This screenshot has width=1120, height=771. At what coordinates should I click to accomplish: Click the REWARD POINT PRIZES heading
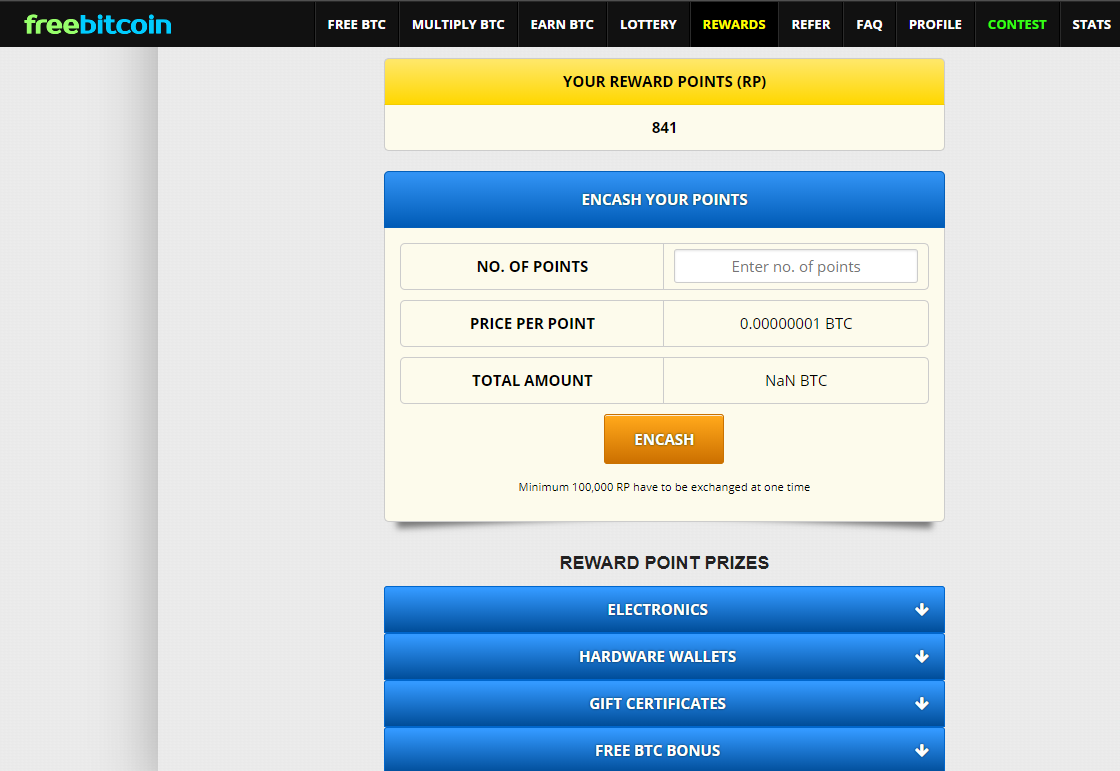[x=664, y=562]
